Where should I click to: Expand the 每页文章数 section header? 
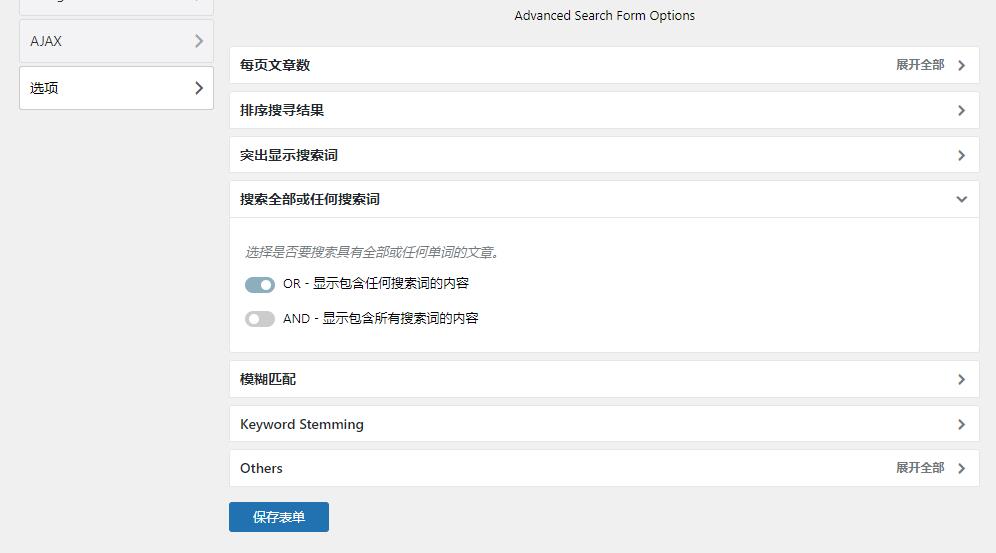point(604,65)
